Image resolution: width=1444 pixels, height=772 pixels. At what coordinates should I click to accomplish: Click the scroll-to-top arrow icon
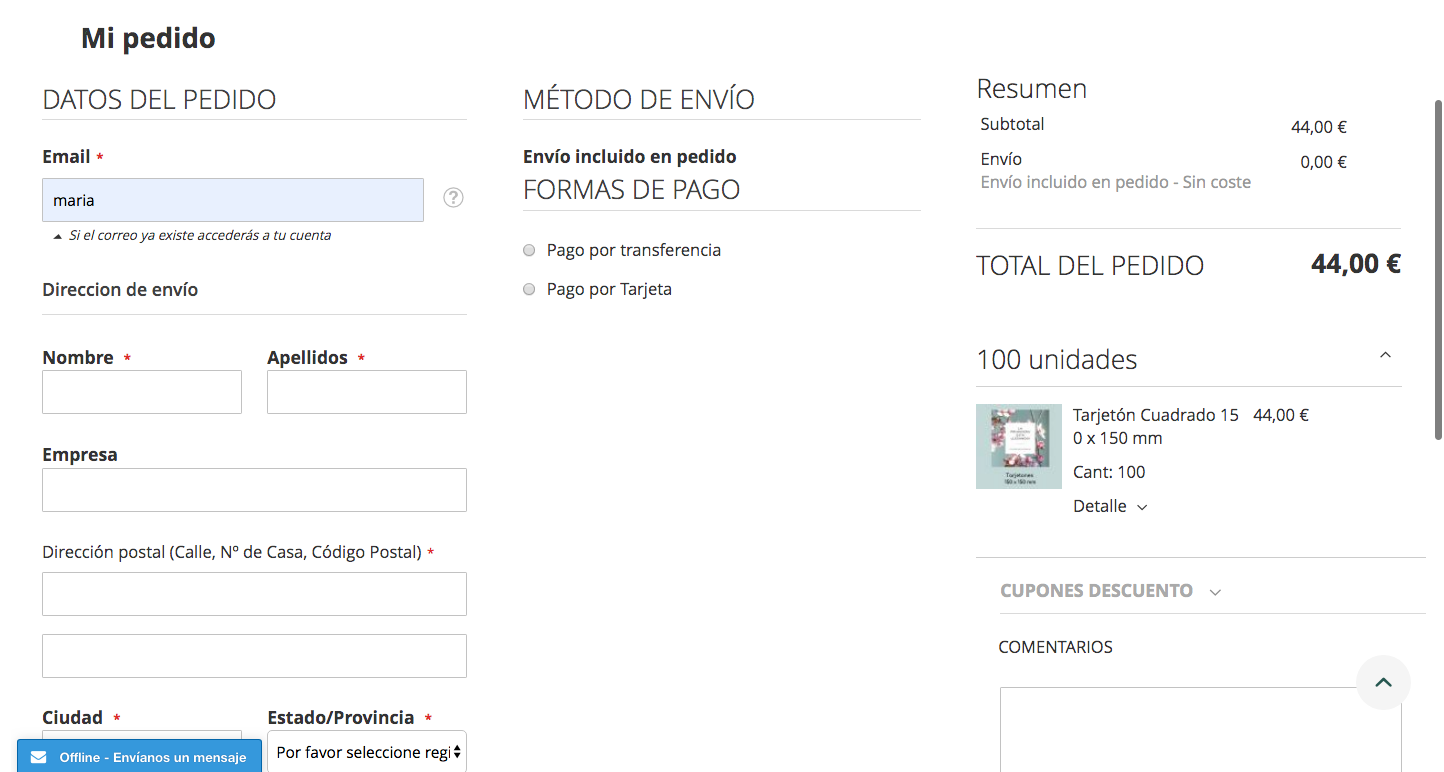pos(1383,682)
